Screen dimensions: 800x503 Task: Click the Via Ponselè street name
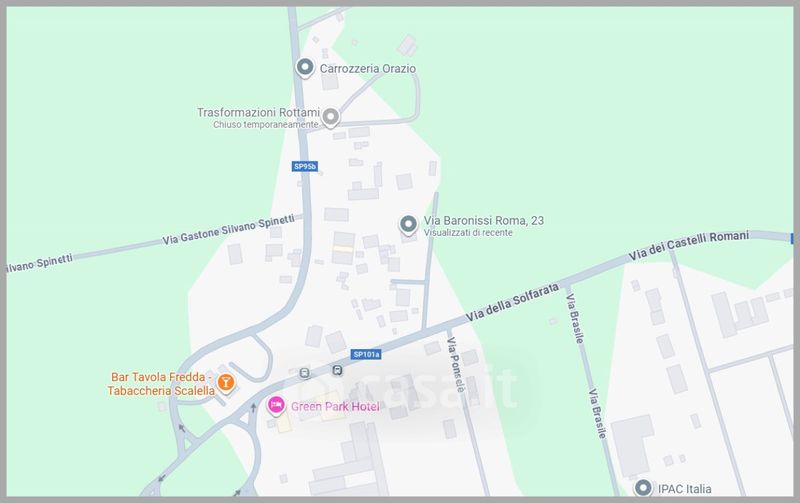point(456,365)
